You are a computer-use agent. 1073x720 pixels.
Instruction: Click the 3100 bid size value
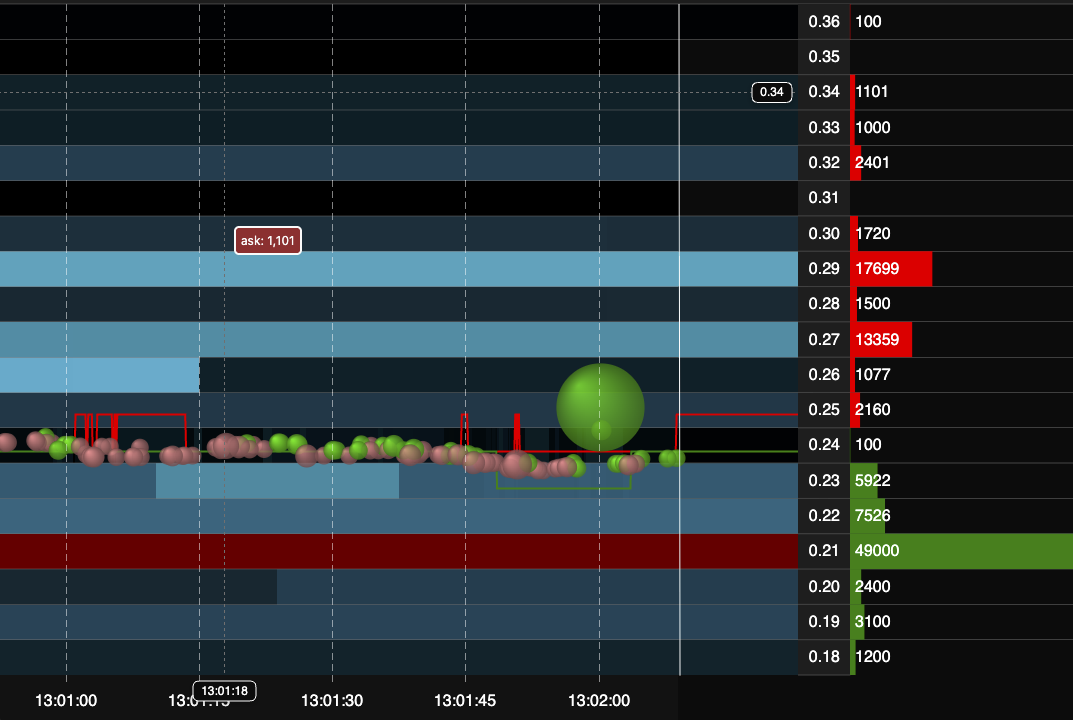click(872, 621)
